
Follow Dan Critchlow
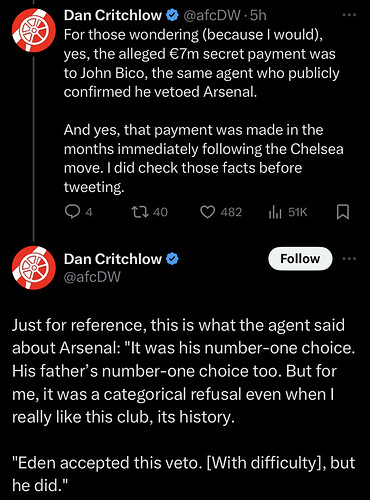[x=300, y=259]
